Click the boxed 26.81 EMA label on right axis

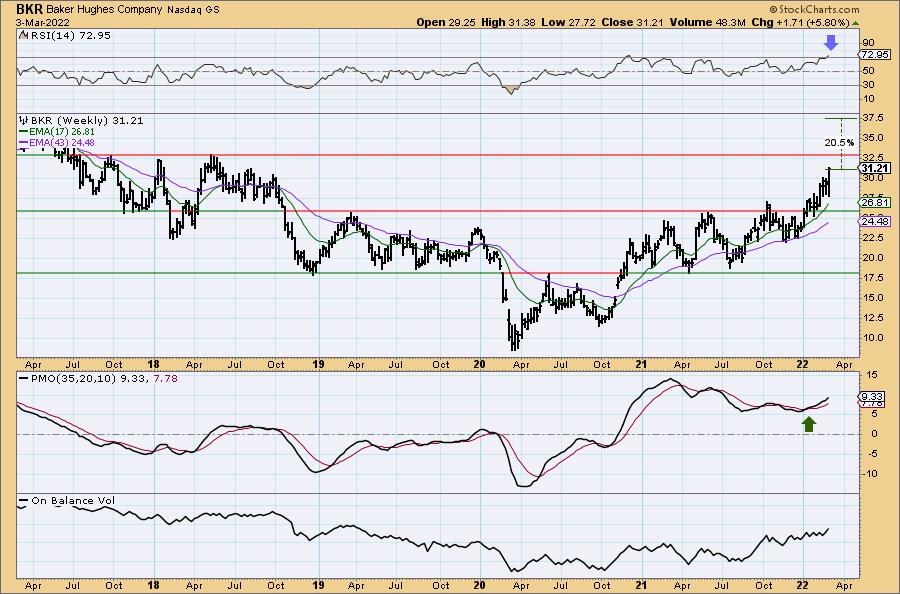click(x=875, y=203)
